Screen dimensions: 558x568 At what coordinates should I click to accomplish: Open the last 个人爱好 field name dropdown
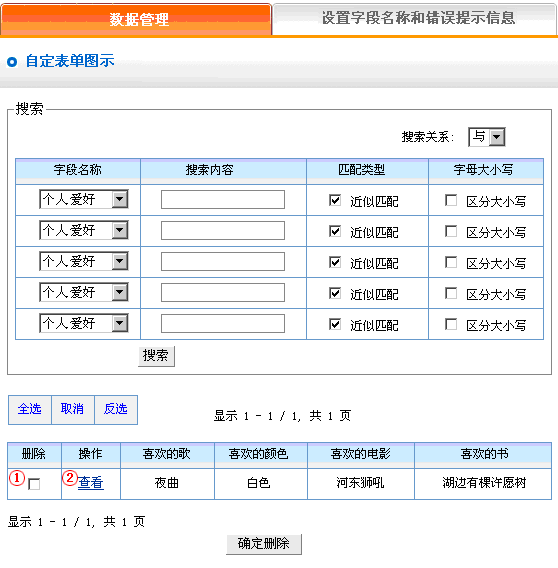coord(84,323)
